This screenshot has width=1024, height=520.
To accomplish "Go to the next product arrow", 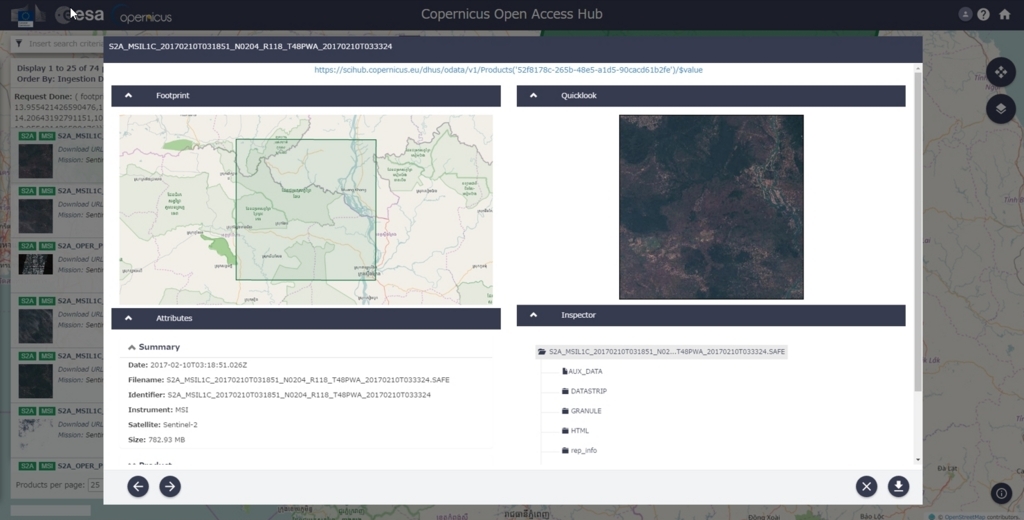I will 170,486.
